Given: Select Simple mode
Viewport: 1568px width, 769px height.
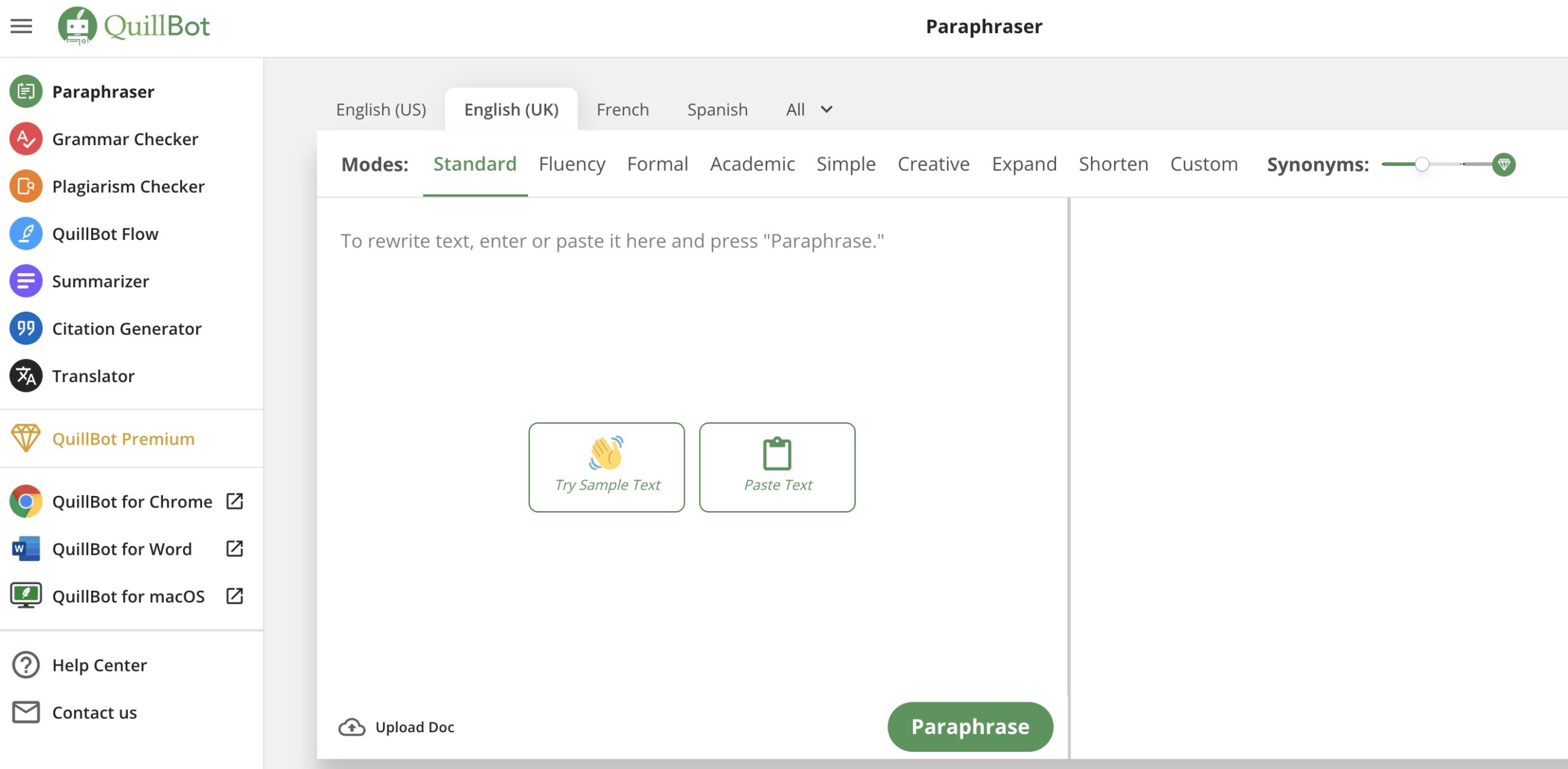Looking at the screenshot, I should [x=846, y=164].
